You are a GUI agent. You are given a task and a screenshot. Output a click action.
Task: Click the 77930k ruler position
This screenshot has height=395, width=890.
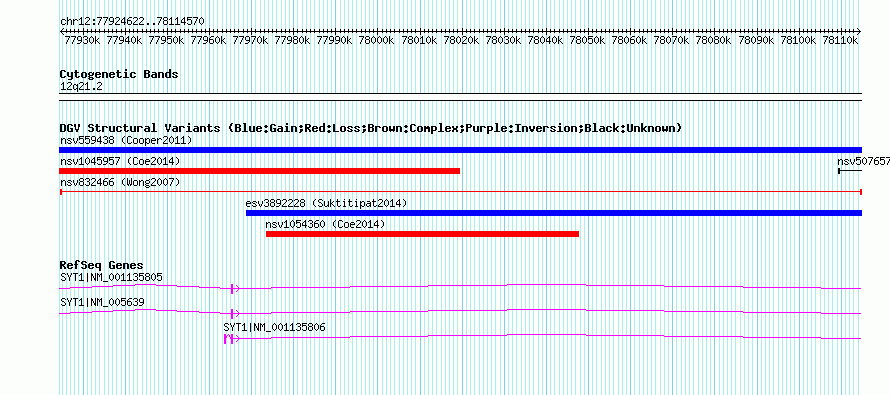[x=82, y=40]
